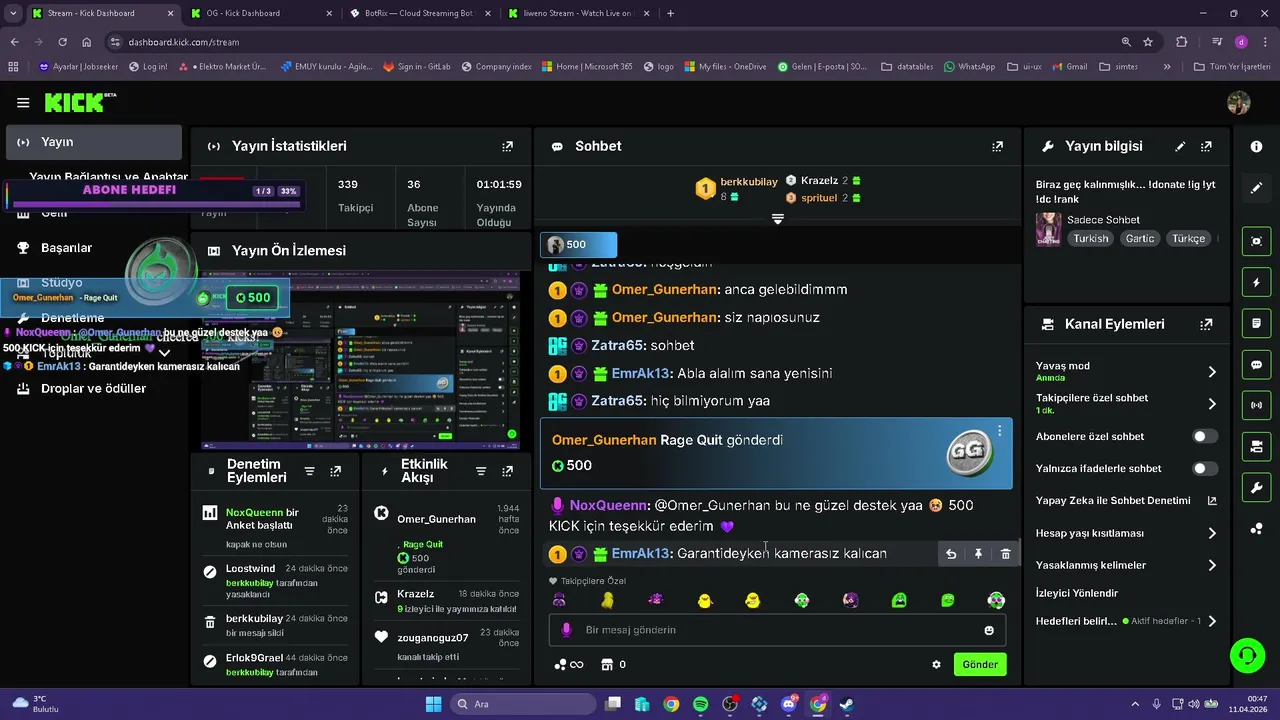The width and height of the screenshot is (1280, 720).
Task: Expand Hesap yaşı kısıtlaması options
Action: (x=1212, y=533)
